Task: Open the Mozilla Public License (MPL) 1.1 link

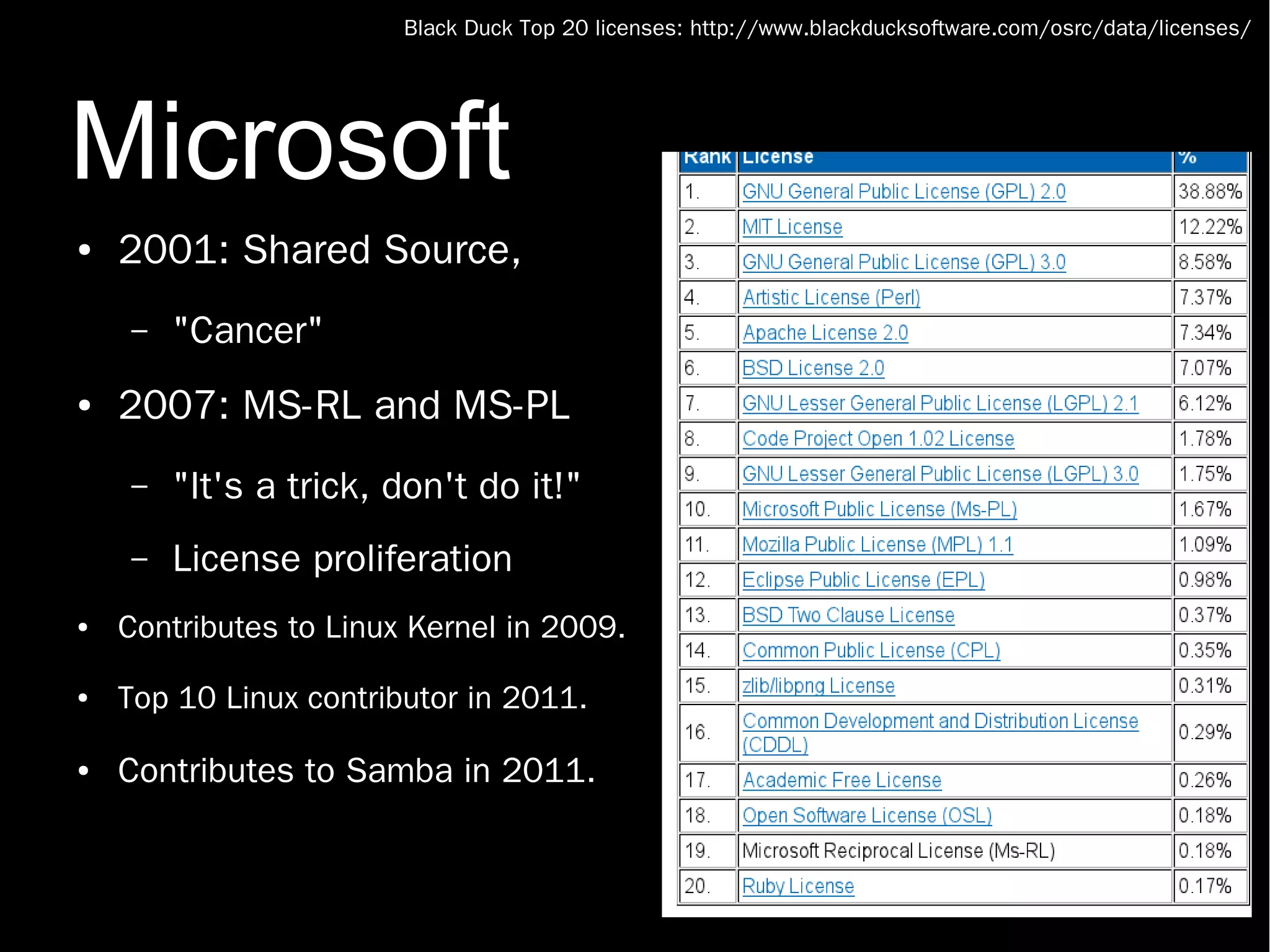Action: [877, 545]
